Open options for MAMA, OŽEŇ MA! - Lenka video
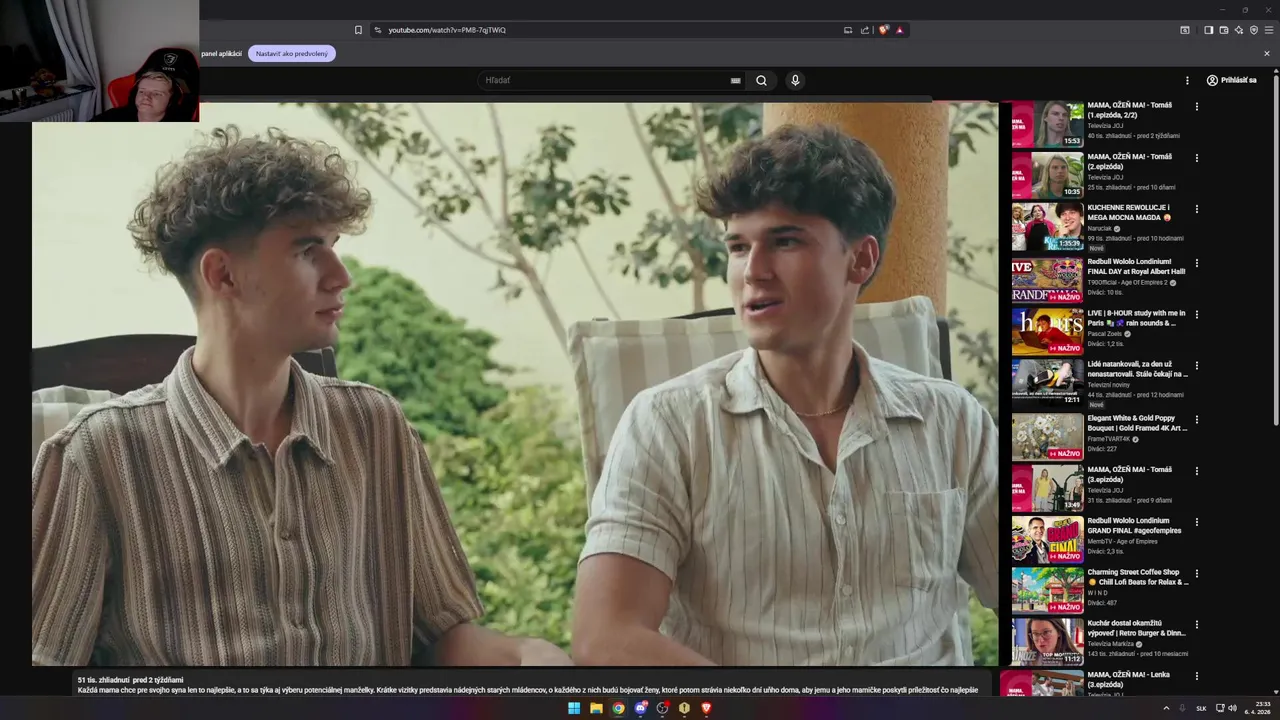 point(1196,676)
